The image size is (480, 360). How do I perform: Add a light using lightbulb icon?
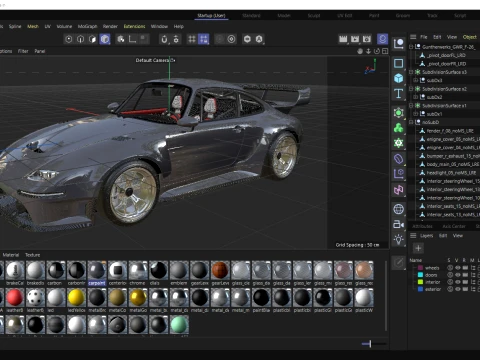tap(399, 239)
